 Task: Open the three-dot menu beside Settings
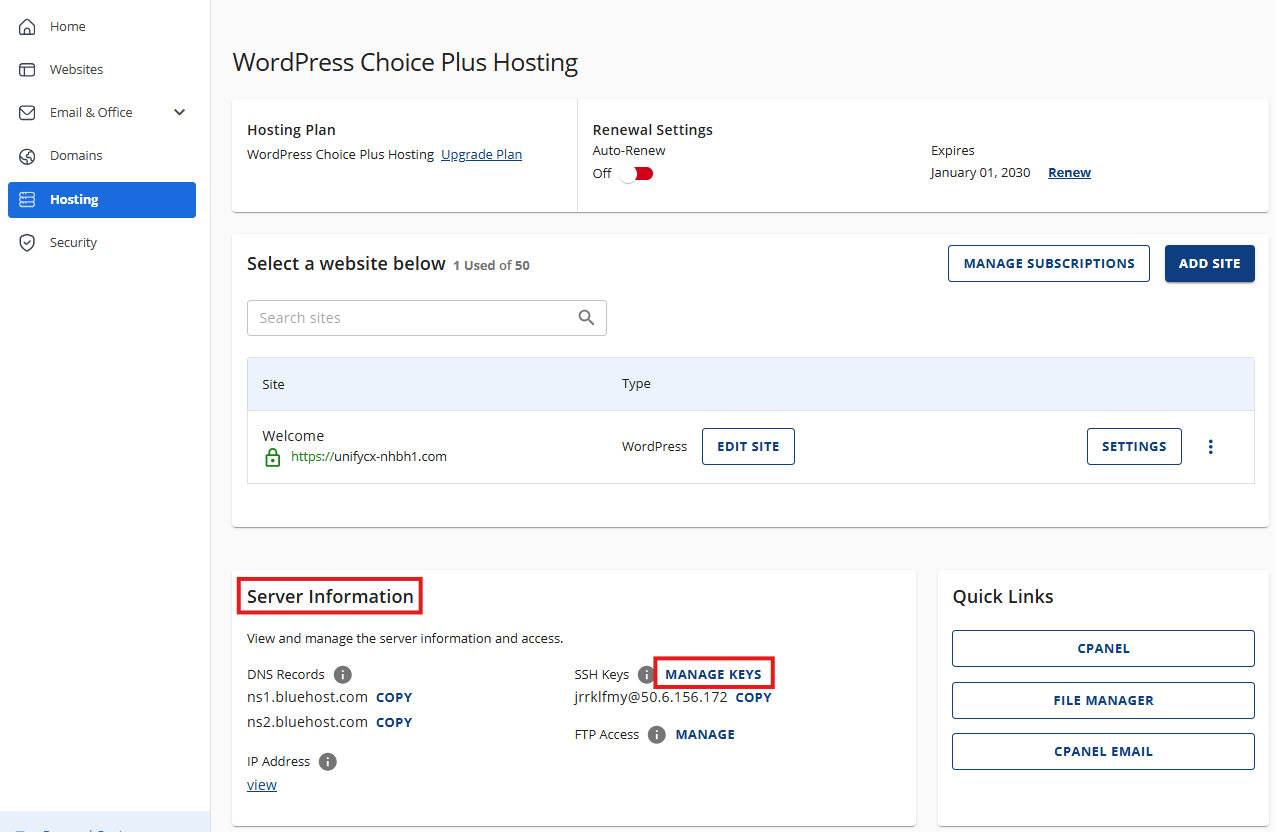click(1210, 446)
